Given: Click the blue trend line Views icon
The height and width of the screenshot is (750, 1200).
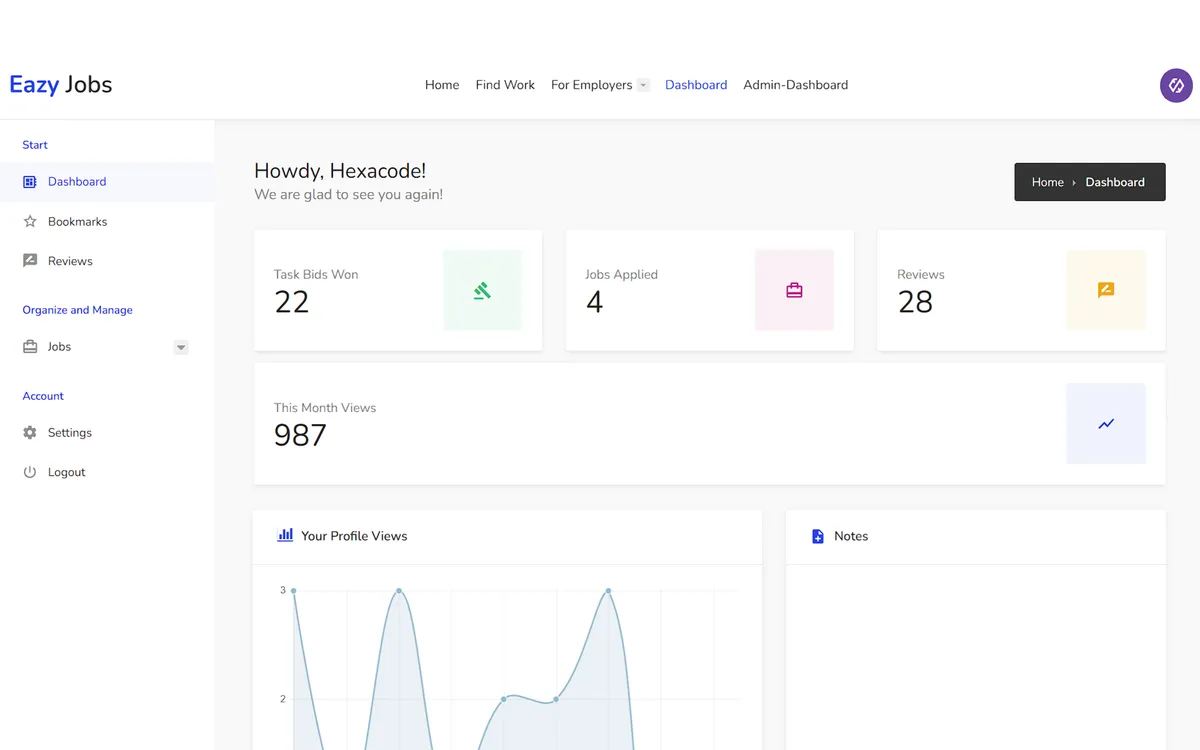Looking at the screenshot, I should point(1106,424).
